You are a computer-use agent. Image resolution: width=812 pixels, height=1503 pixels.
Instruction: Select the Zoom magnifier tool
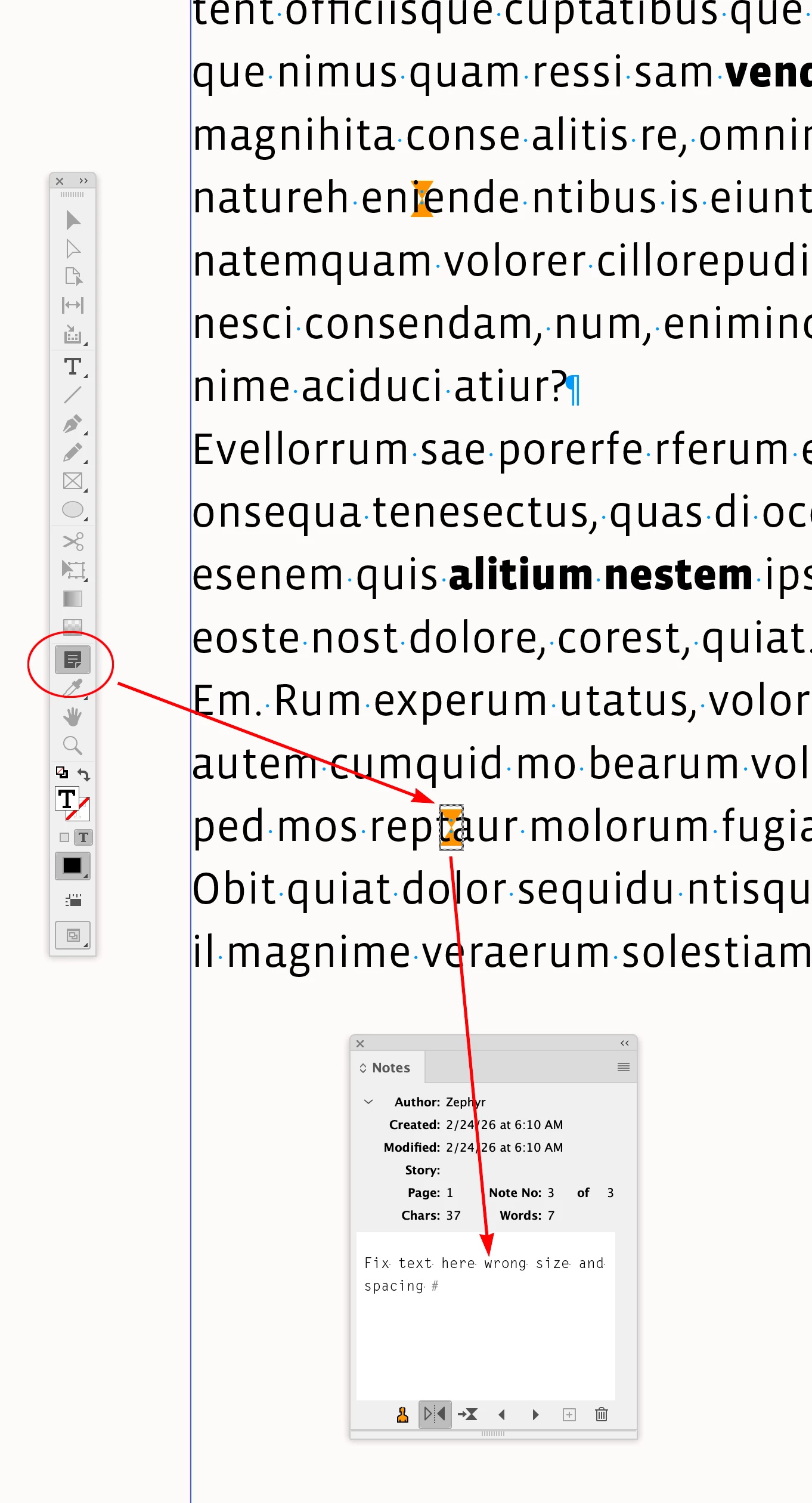[73, 746]
